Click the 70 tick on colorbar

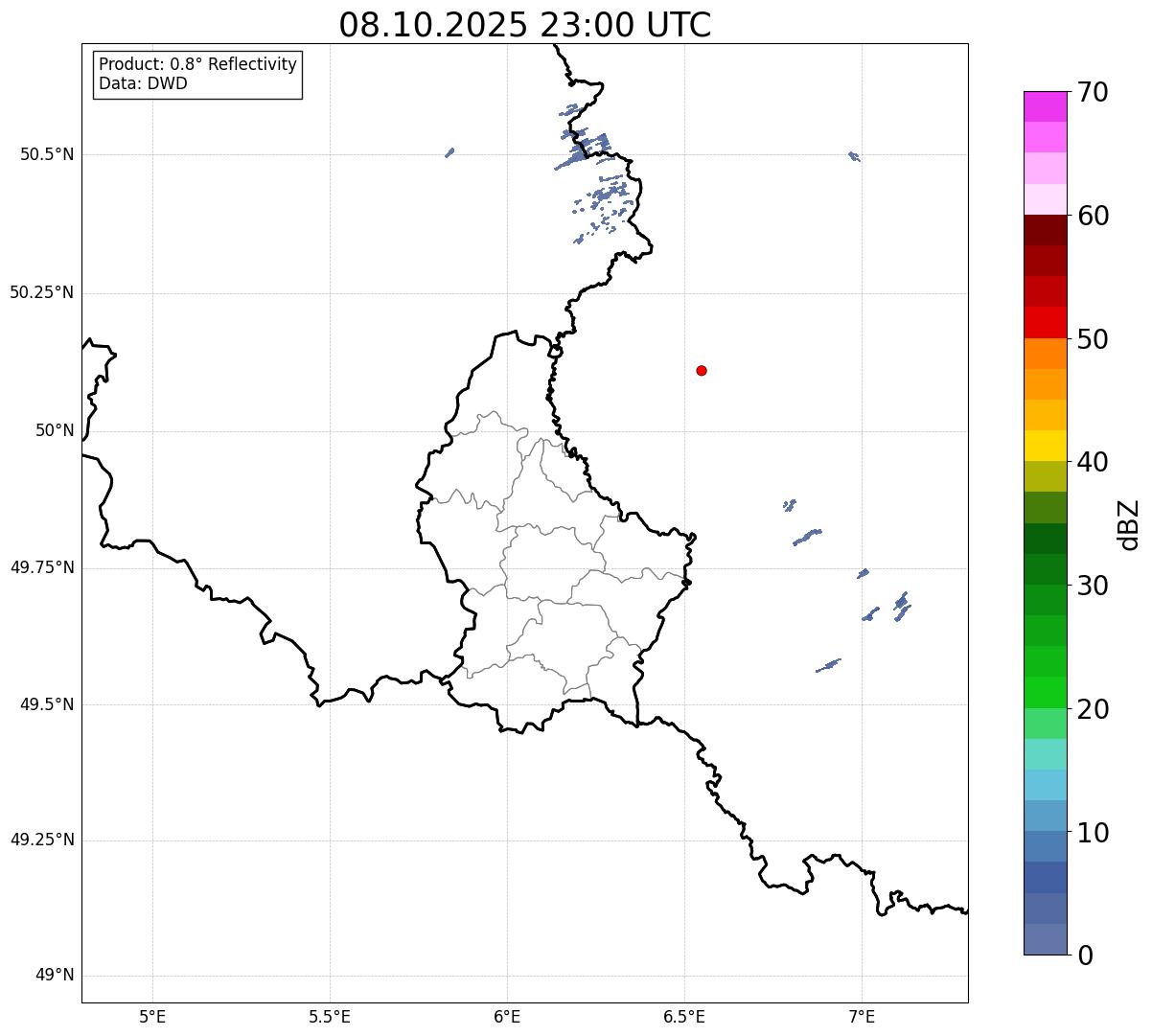click(x=1093, y=92)
